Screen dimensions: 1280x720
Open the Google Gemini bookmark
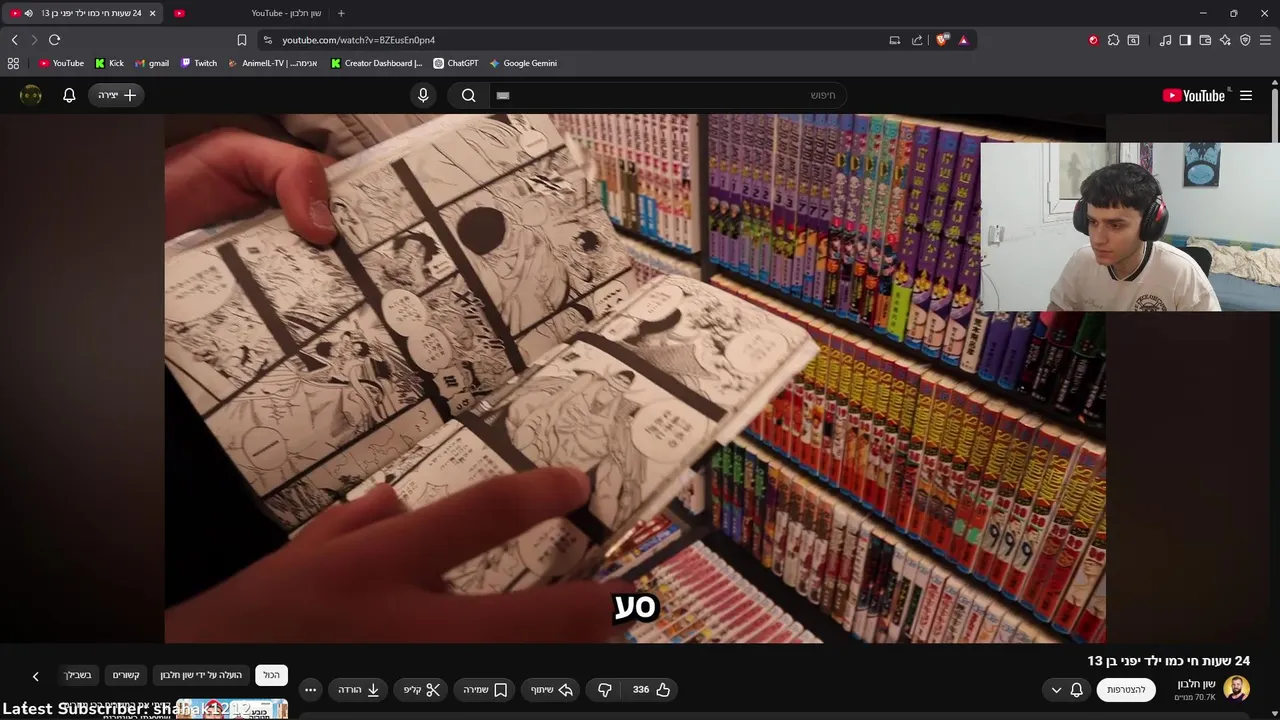click(523, 63)
